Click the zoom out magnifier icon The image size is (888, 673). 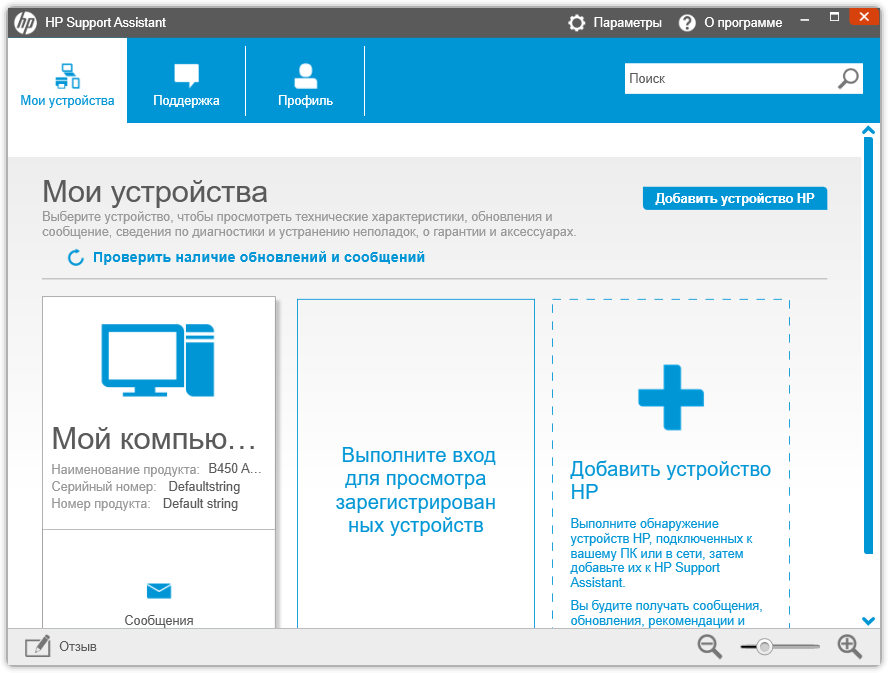point(710,646)
